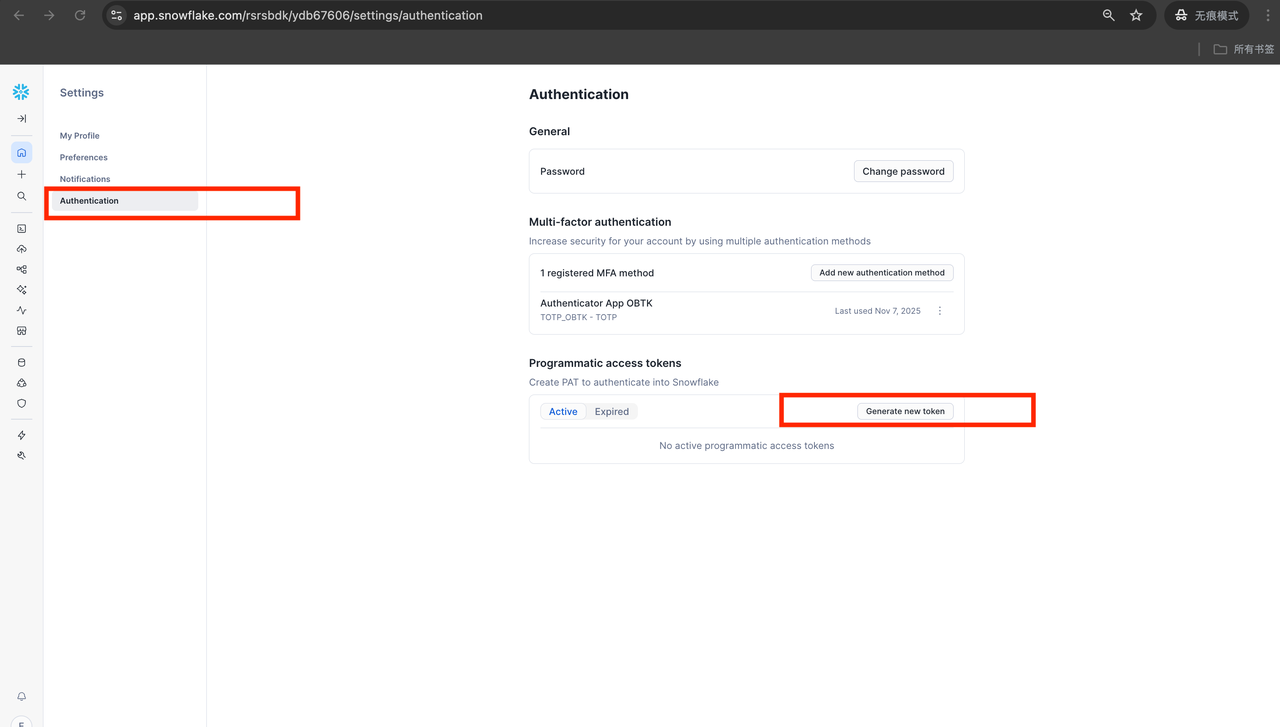Open the Search magnifier in sidebar

click(x=21, y=196)
